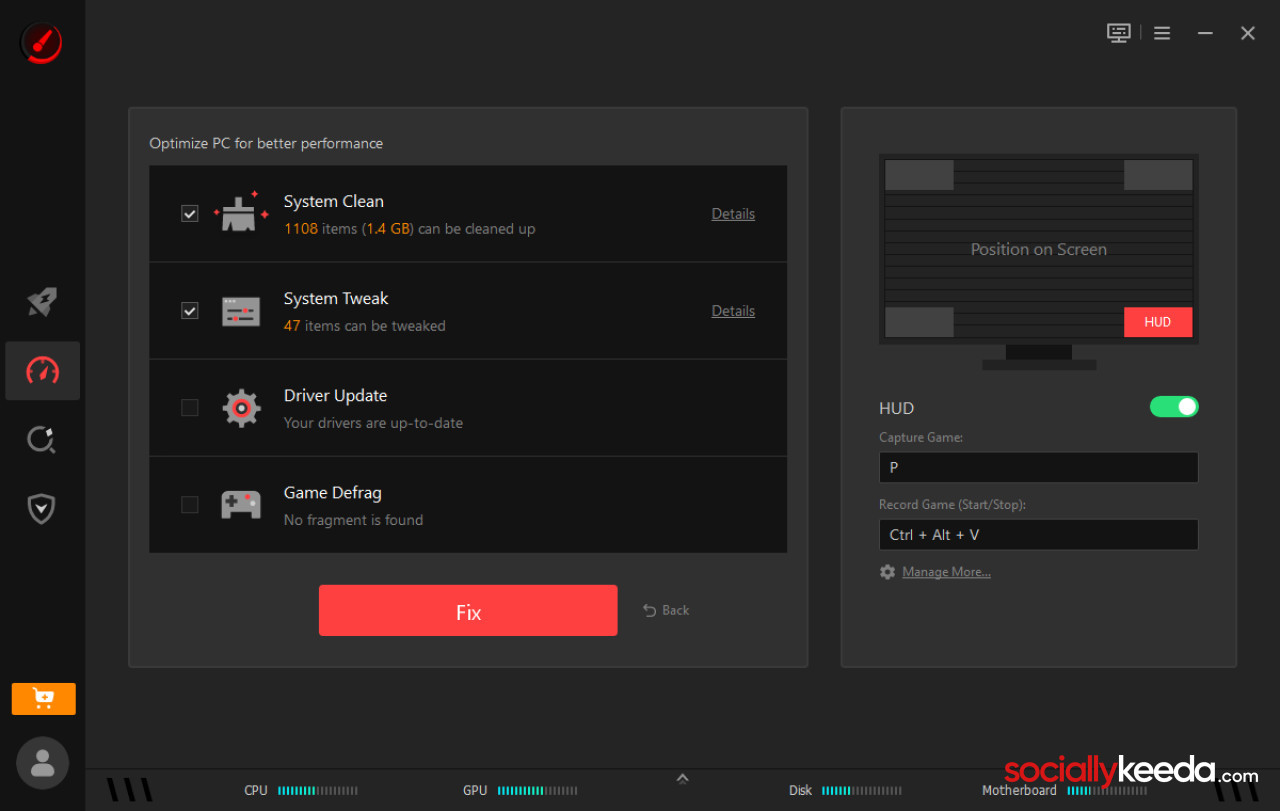Open the rocket Boost sidebar section

tap(42, 302)
